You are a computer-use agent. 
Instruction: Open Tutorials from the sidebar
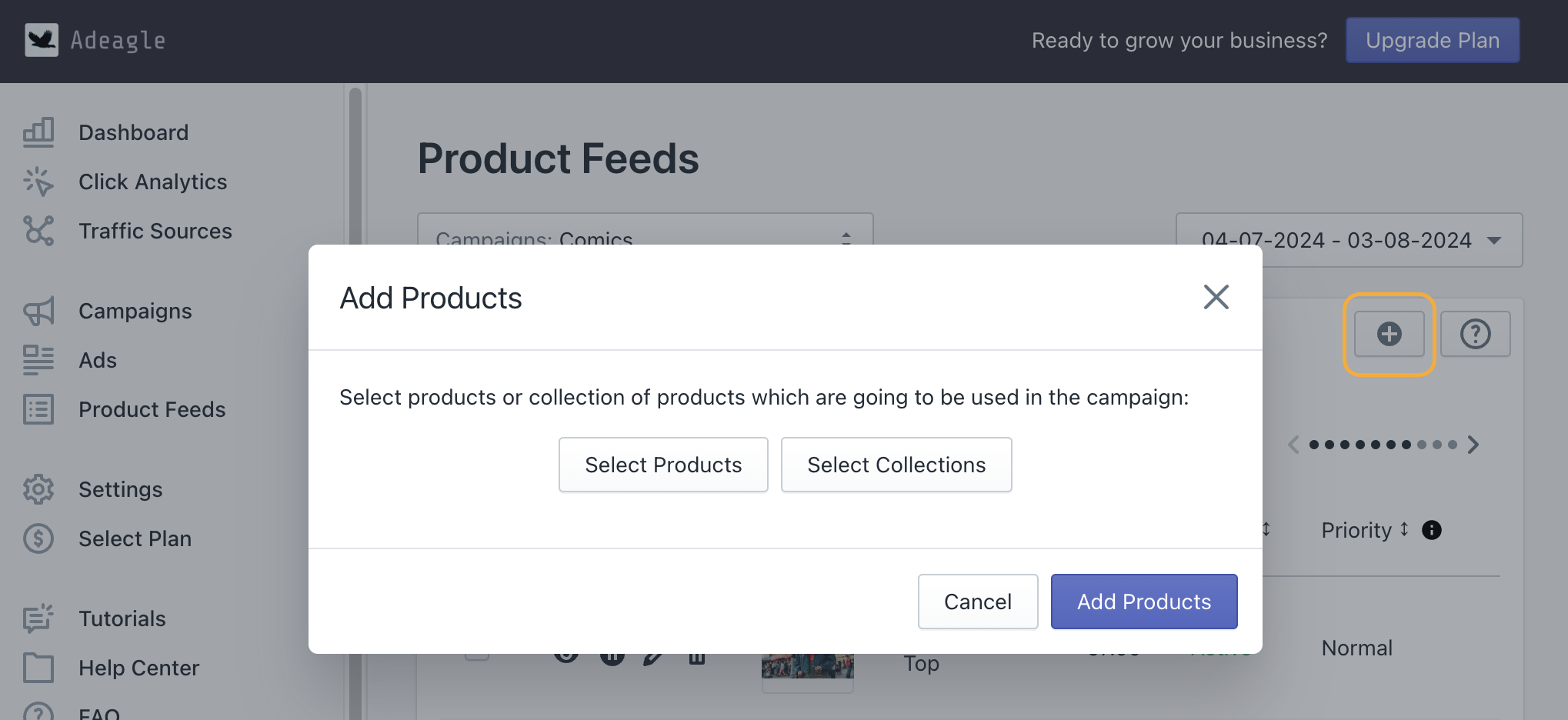pos(38,618)
